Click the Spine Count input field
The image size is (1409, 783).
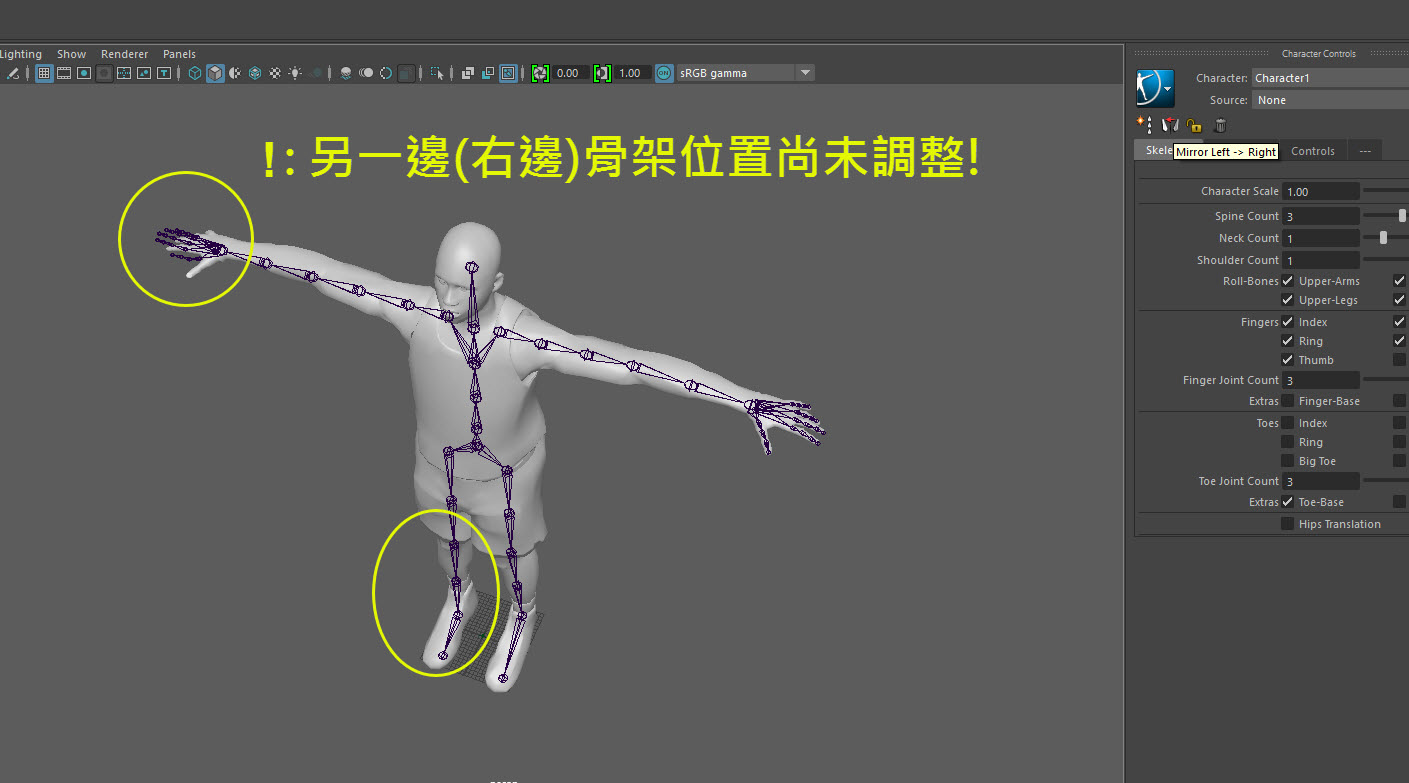click(1320, 216)
